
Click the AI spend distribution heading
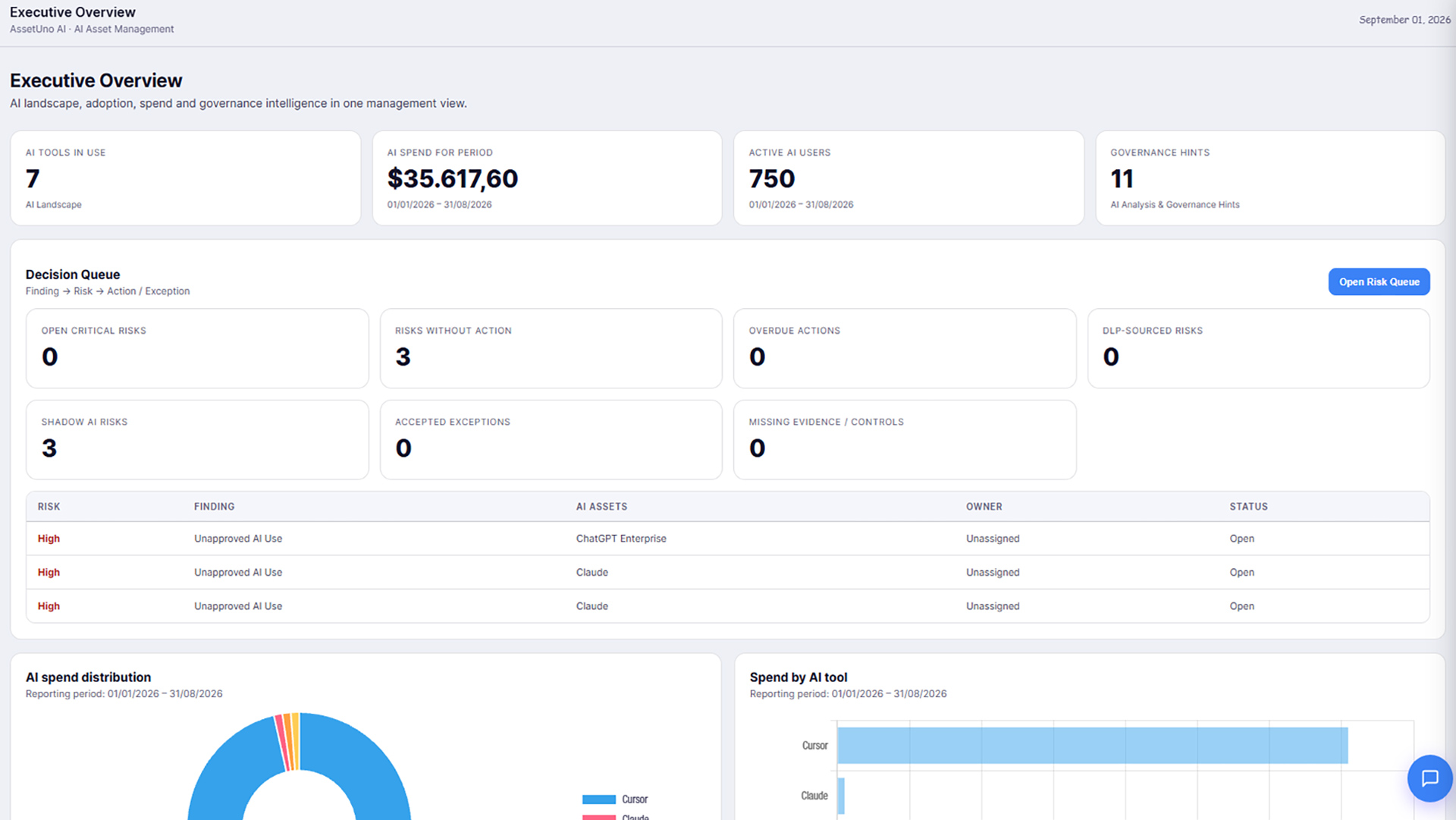(88, 677)
